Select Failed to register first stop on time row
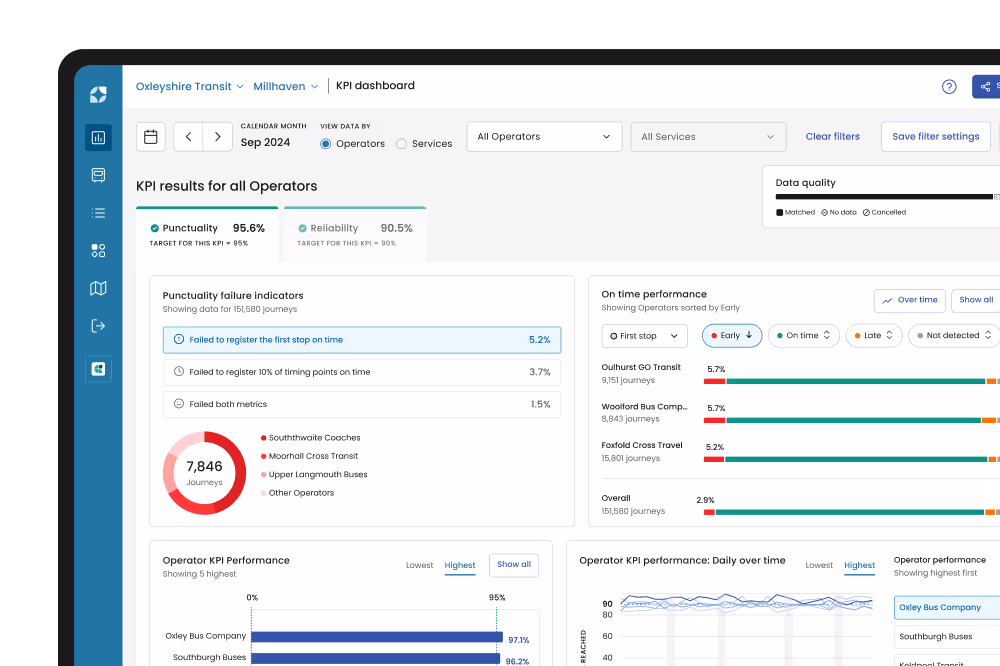 [x=362, y=340]
